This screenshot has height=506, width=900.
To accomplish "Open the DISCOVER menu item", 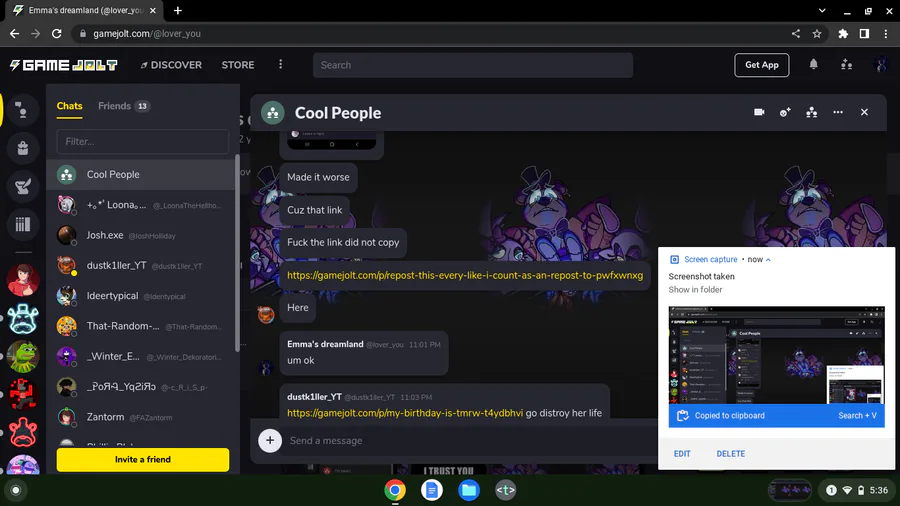I will 171,65.
